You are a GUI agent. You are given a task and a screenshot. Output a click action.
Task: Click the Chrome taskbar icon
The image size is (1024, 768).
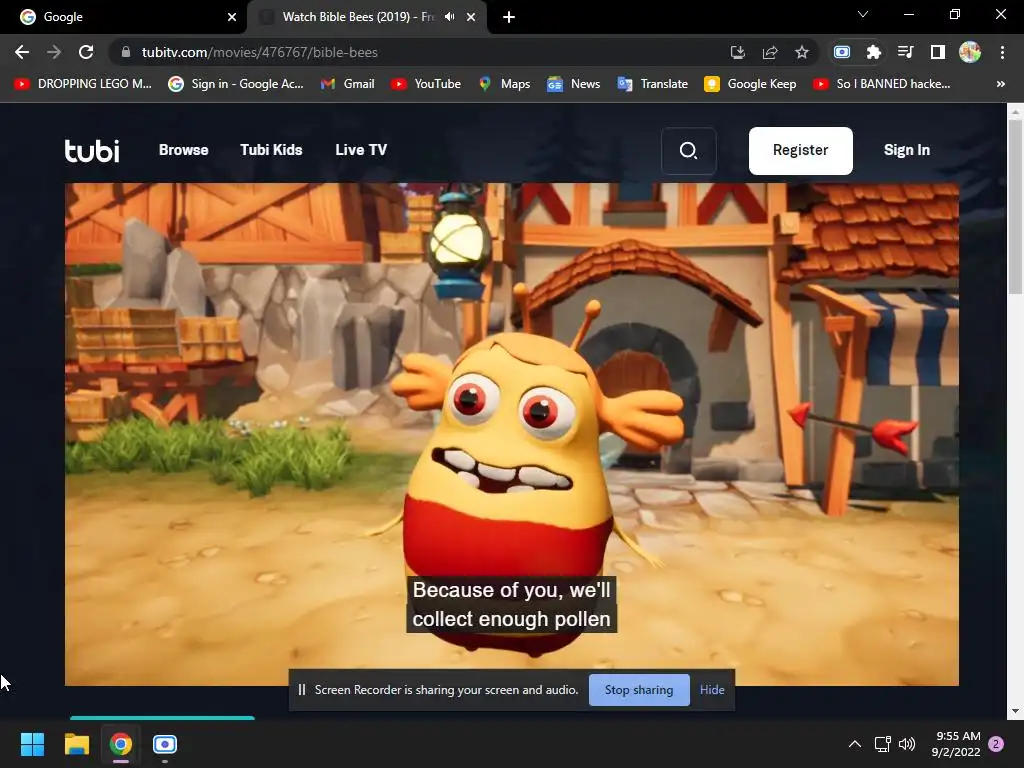point(121,744)
